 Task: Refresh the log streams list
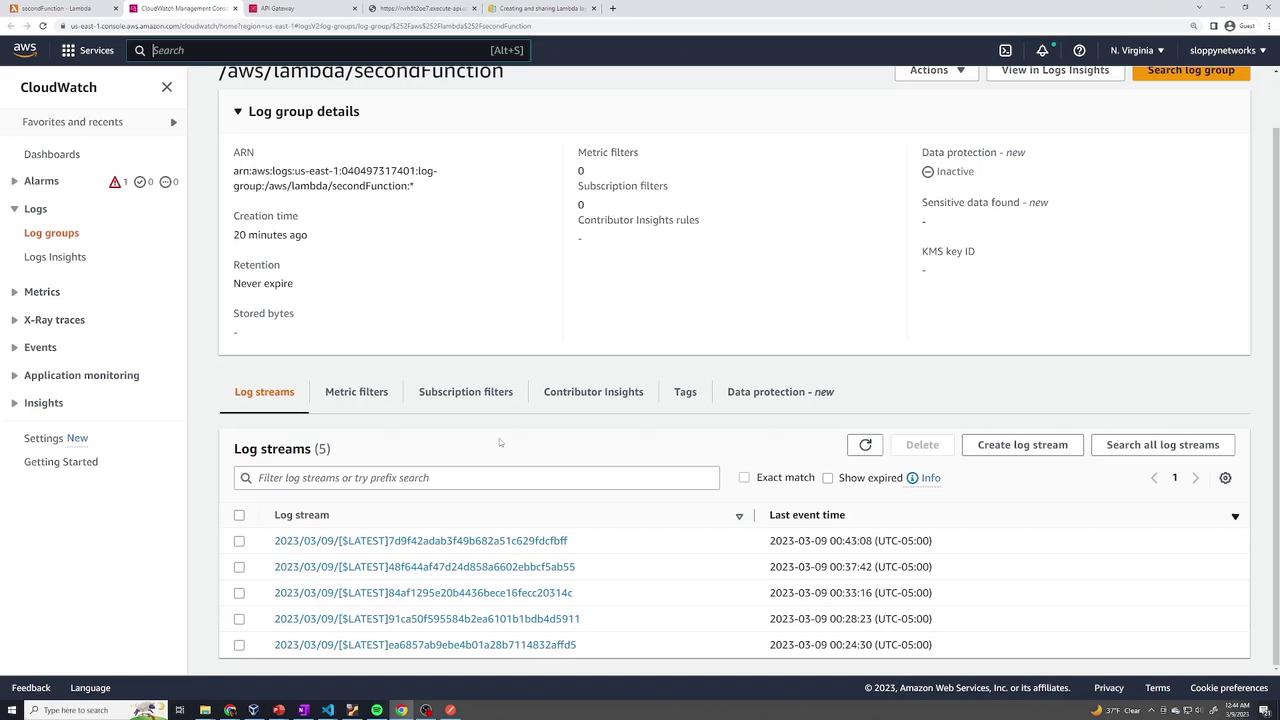865,445
